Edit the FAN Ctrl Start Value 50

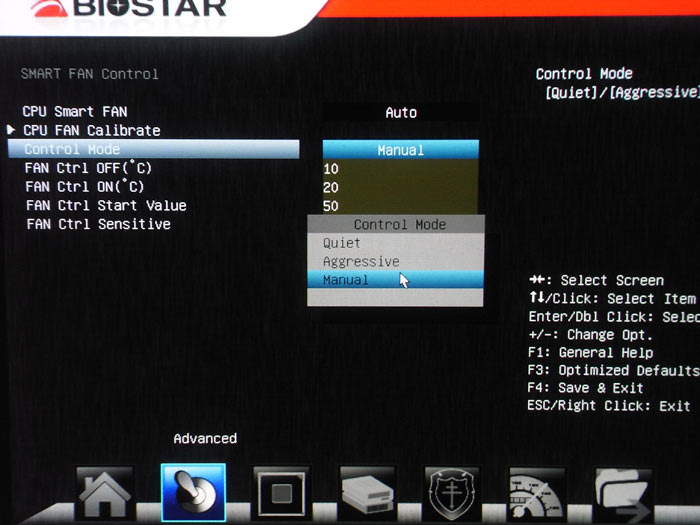(400, 206)
